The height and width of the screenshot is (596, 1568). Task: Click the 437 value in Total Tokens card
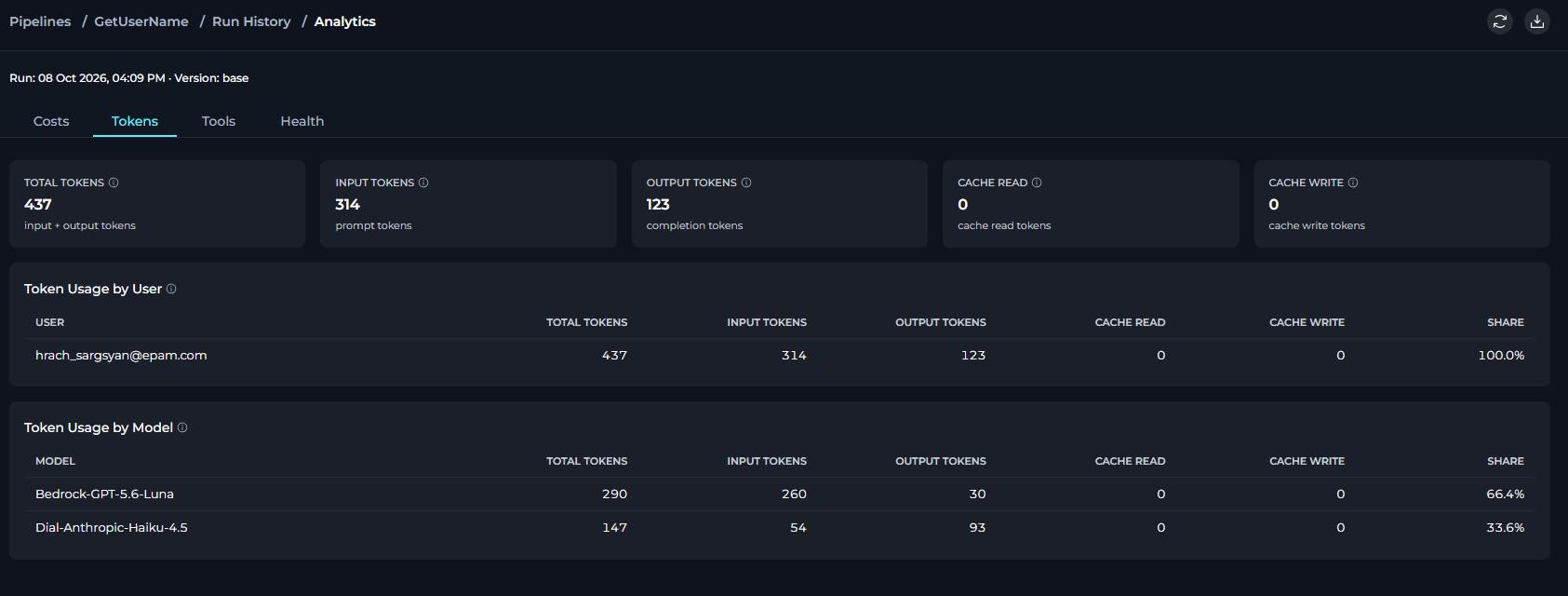(38, 204)
